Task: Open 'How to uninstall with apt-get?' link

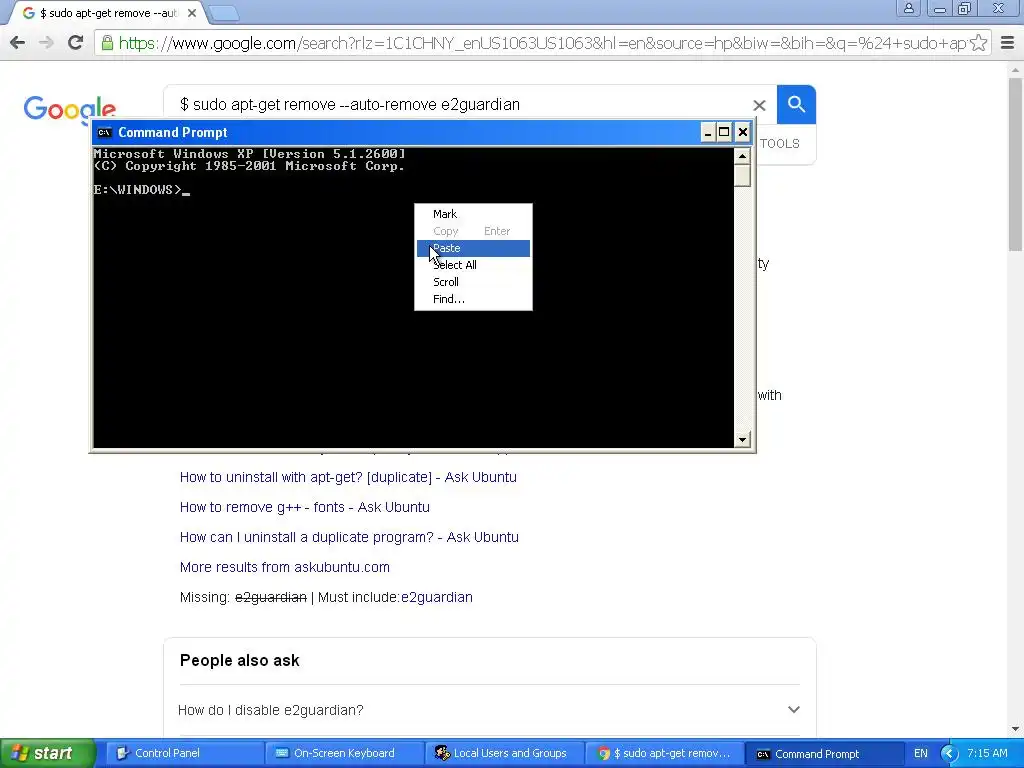Action: (348, 477)
